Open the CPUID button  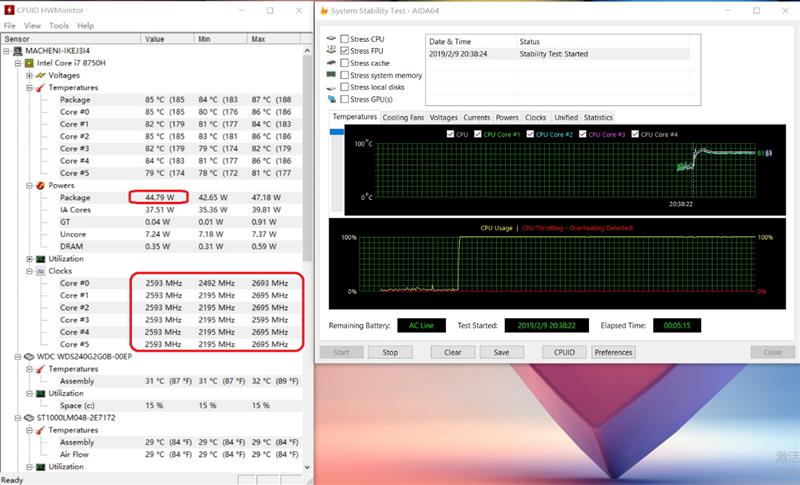[564, 352]
